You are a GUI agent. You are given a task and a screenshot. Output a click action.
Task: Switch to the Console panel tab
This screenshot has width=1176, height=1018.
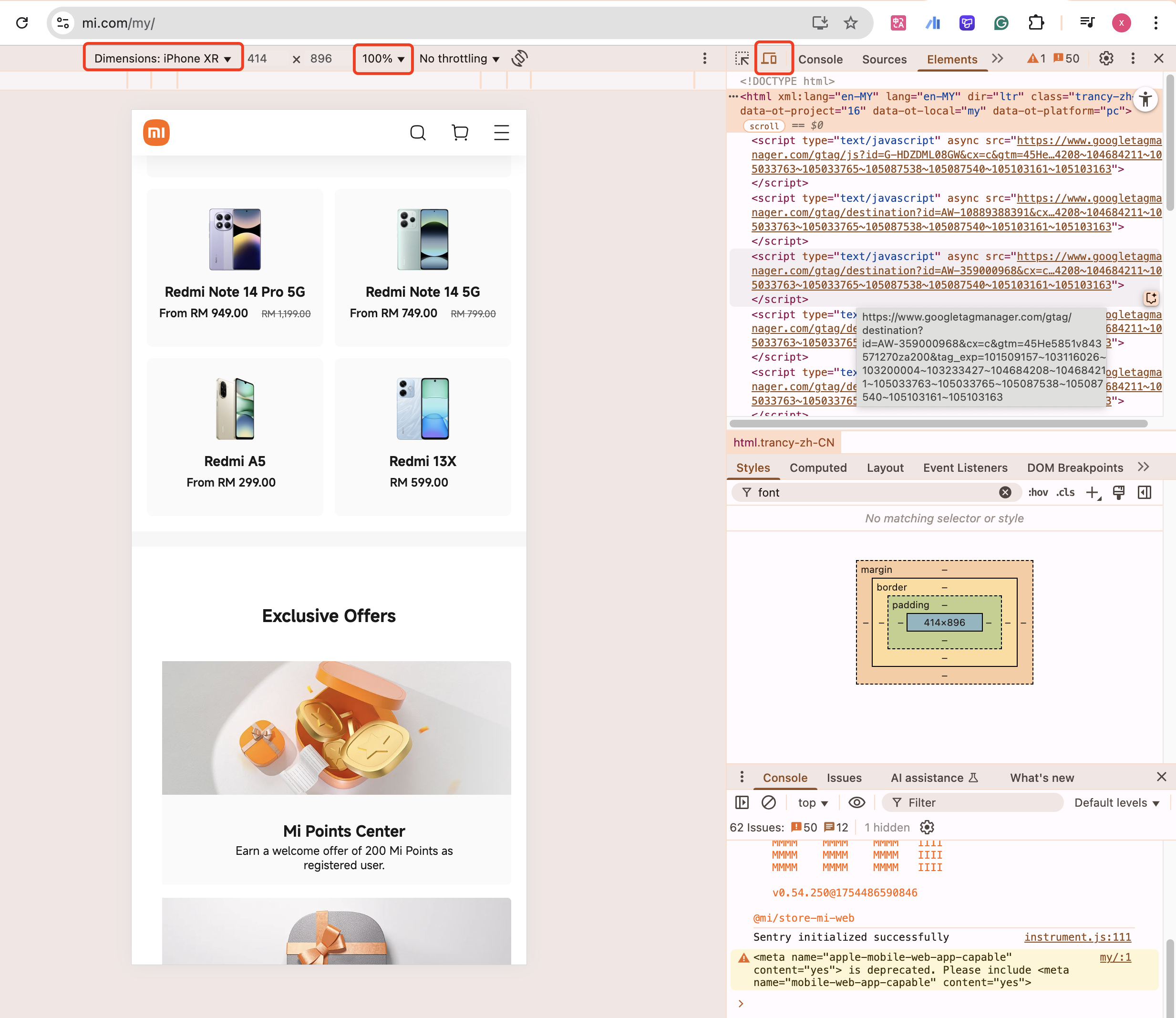pos(820,59)
